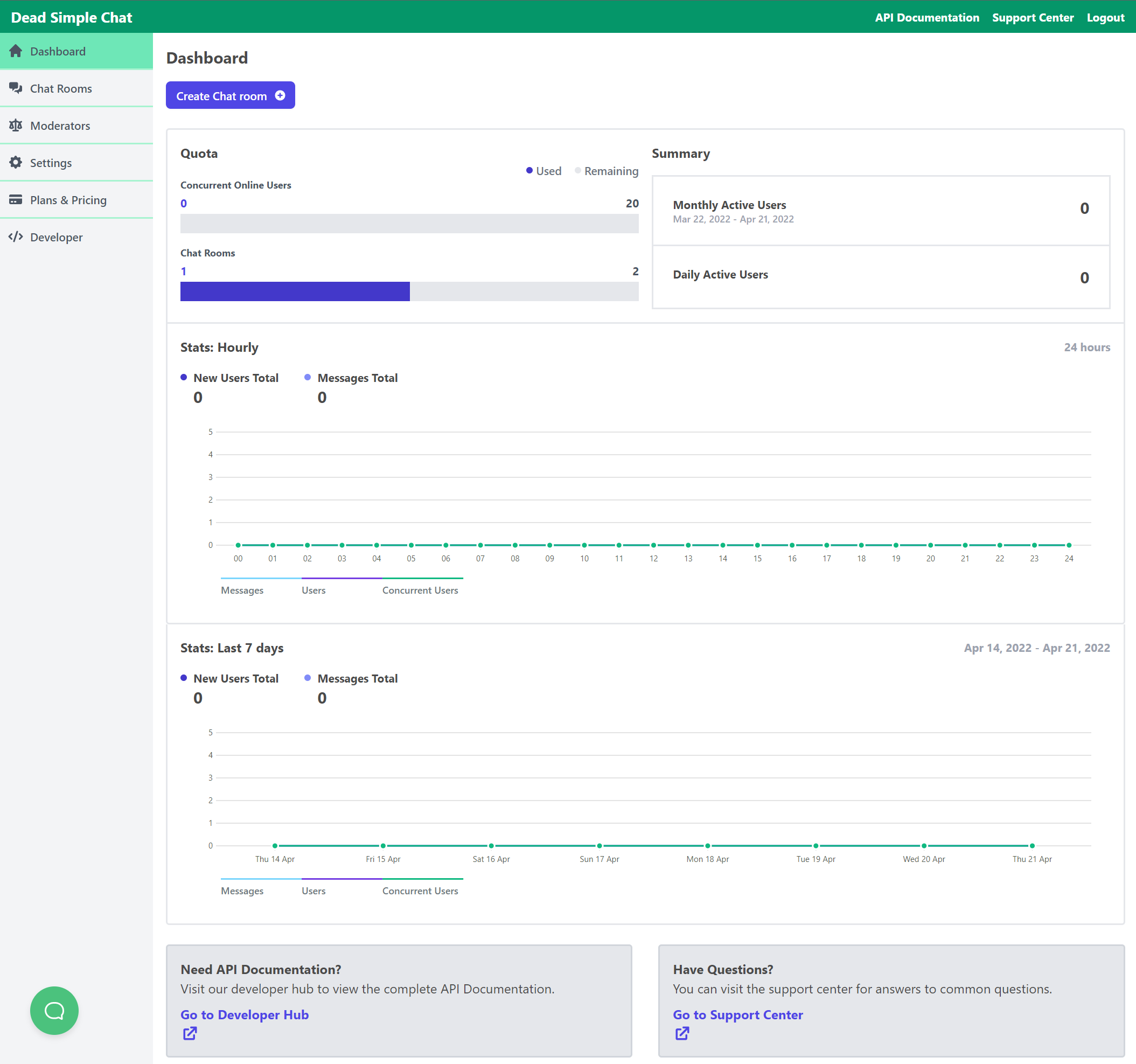Open Dashboard in the sidebar
Image resolution: width=1136 pixels, height=1064 pixels.
[76, 51]
